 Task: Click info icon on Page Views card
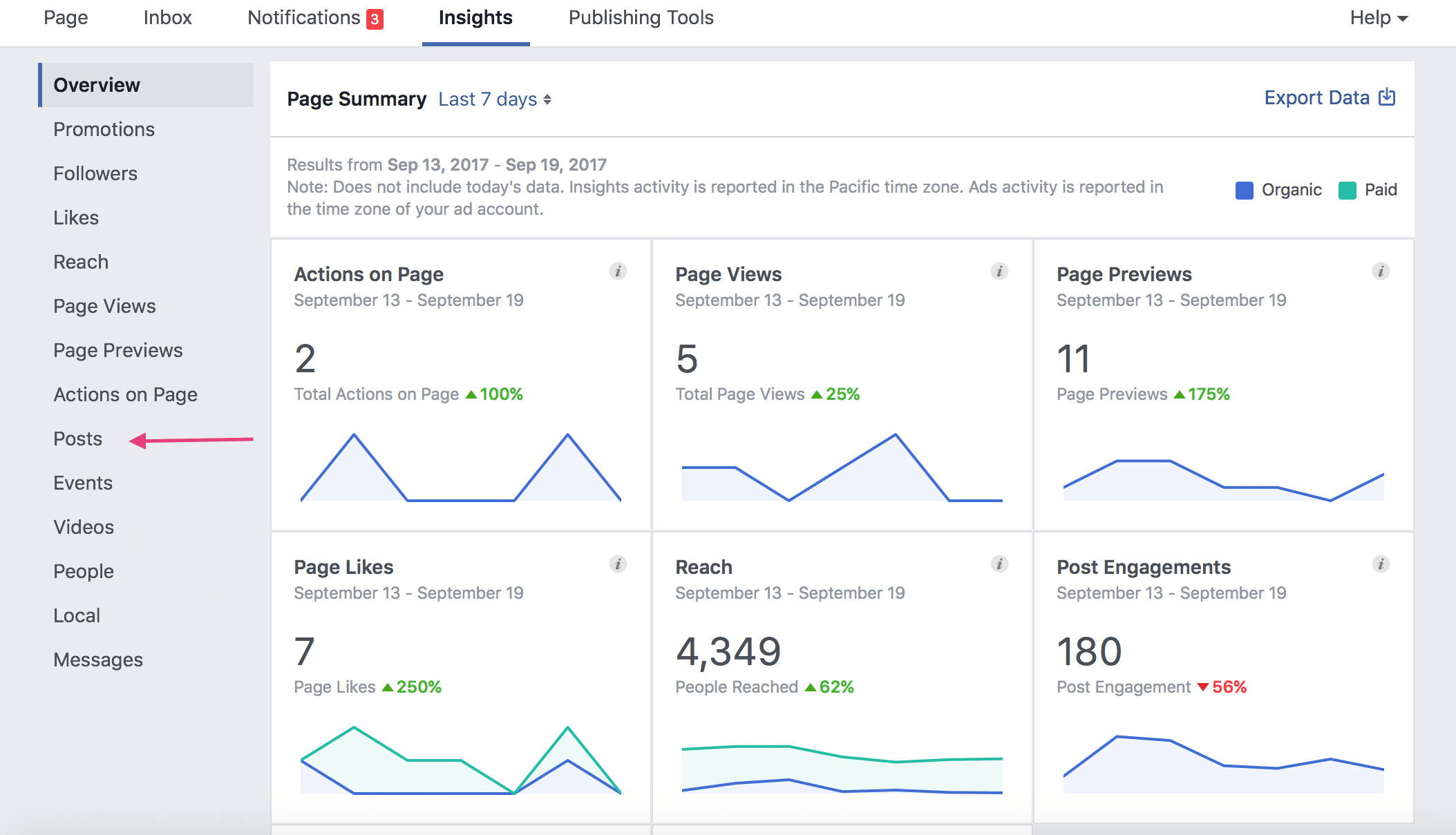[x=999, y=271]
